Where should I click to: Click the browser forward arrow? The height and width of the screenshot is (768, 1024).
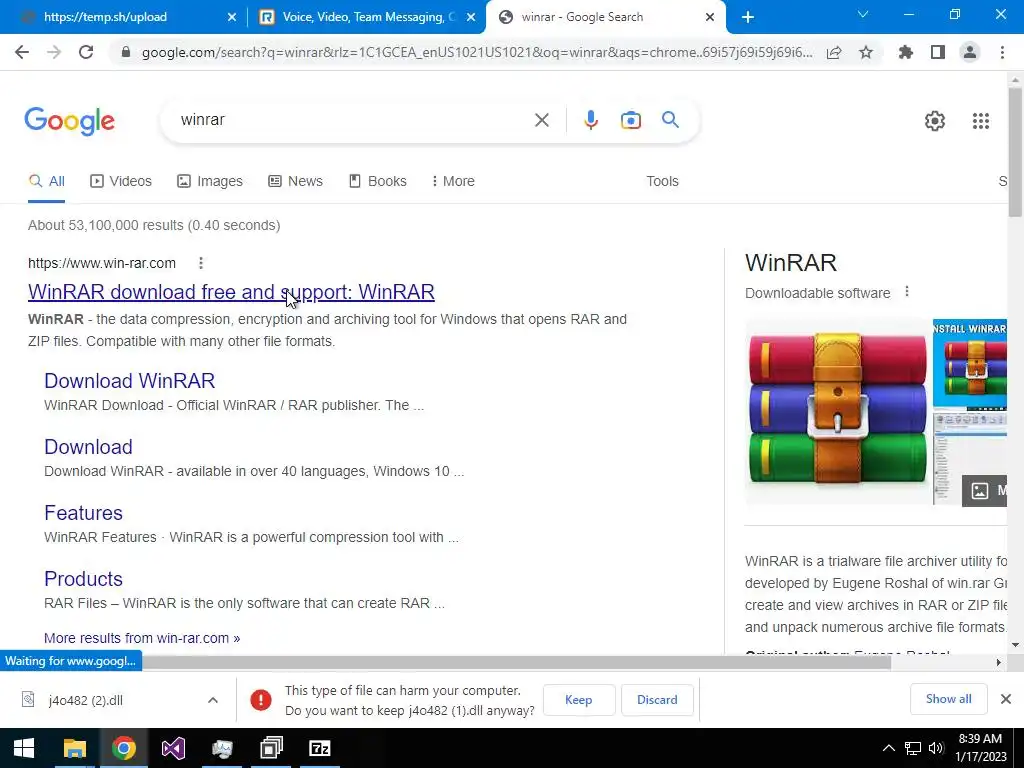coord(54,52)
